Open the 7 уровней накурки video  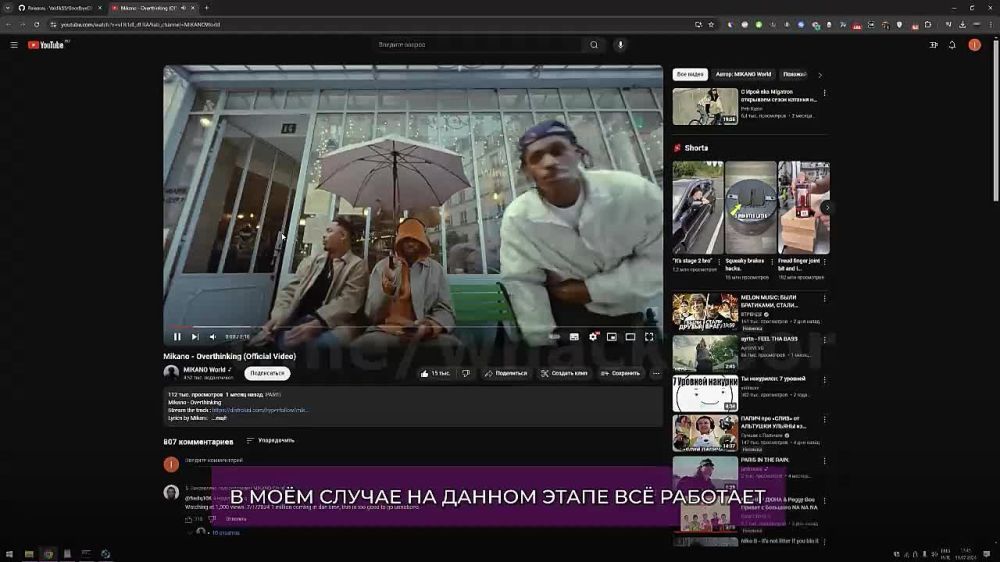705,393
